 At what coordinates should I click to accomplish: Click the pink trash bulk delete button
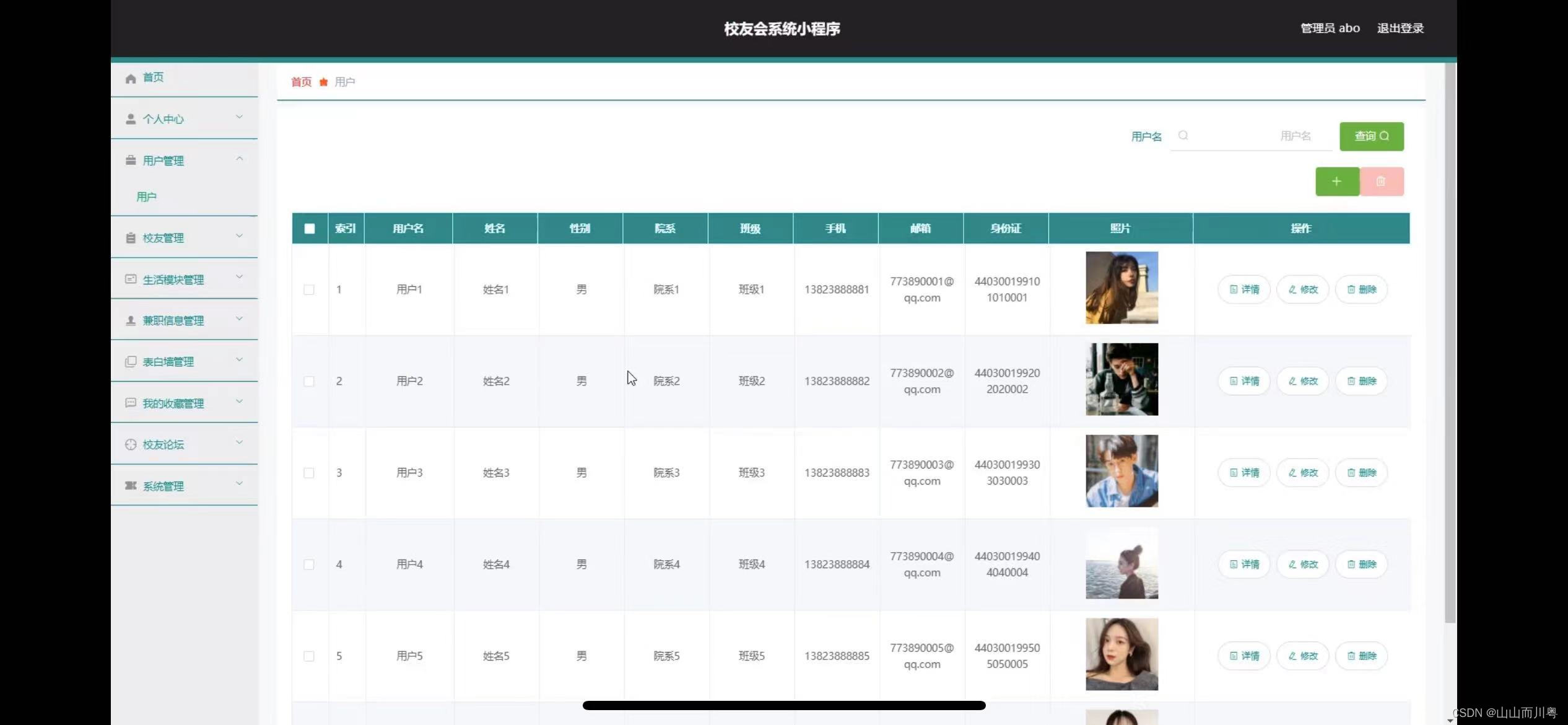tap(1382, 182)
